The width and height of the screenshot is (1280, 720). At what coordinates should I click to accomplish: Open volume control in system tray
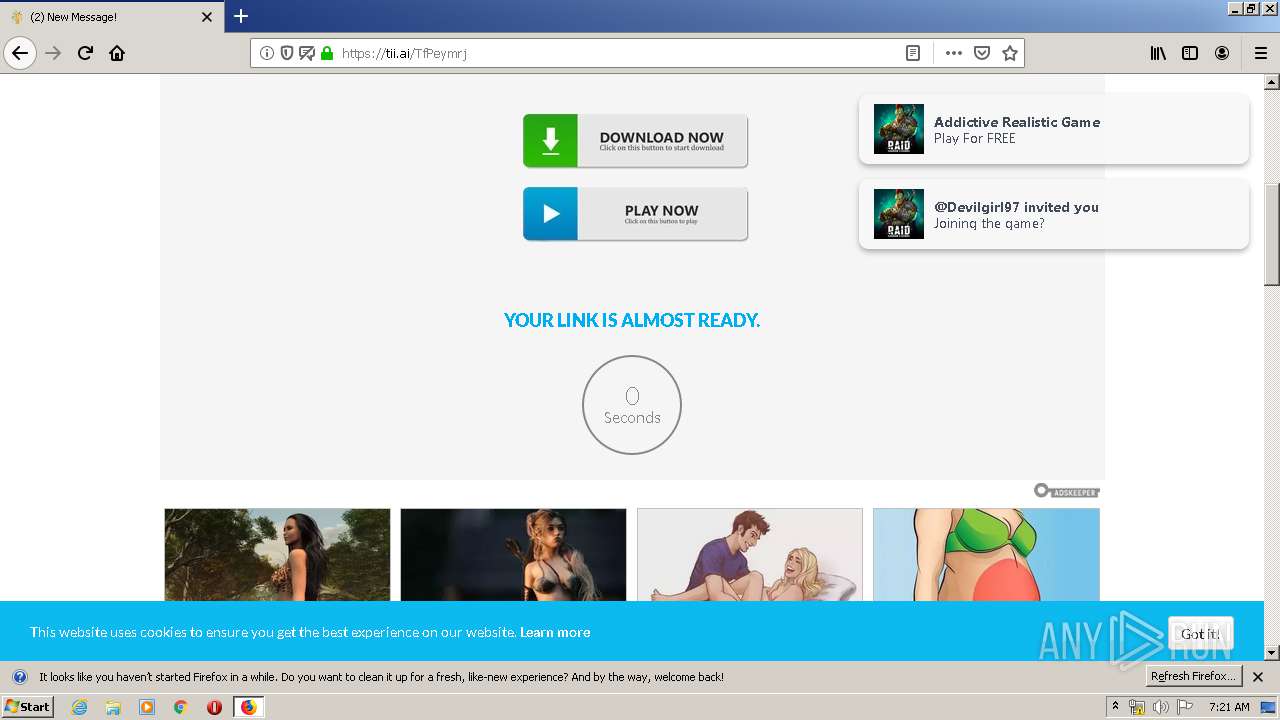pos(1161,707)
